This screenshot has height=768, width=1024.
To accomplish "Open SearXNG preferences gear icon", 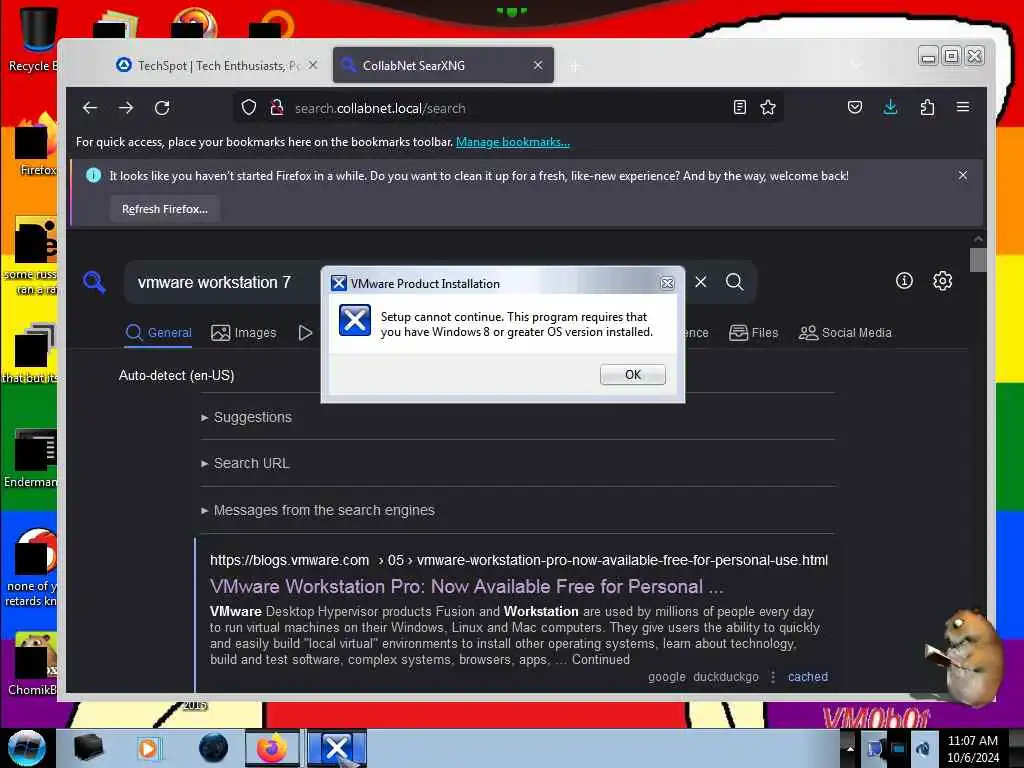I will click(942, 281).
